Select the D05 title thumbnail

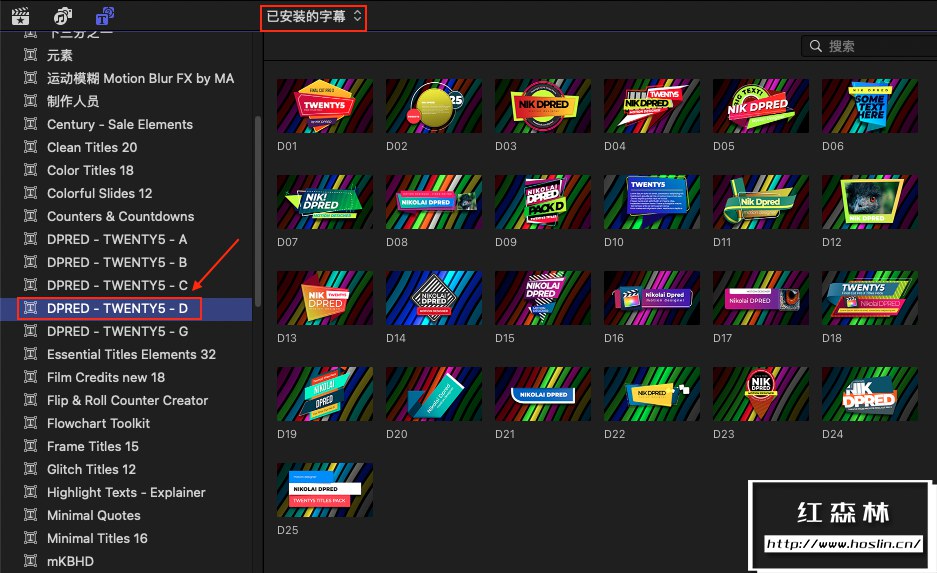(761, 106)
